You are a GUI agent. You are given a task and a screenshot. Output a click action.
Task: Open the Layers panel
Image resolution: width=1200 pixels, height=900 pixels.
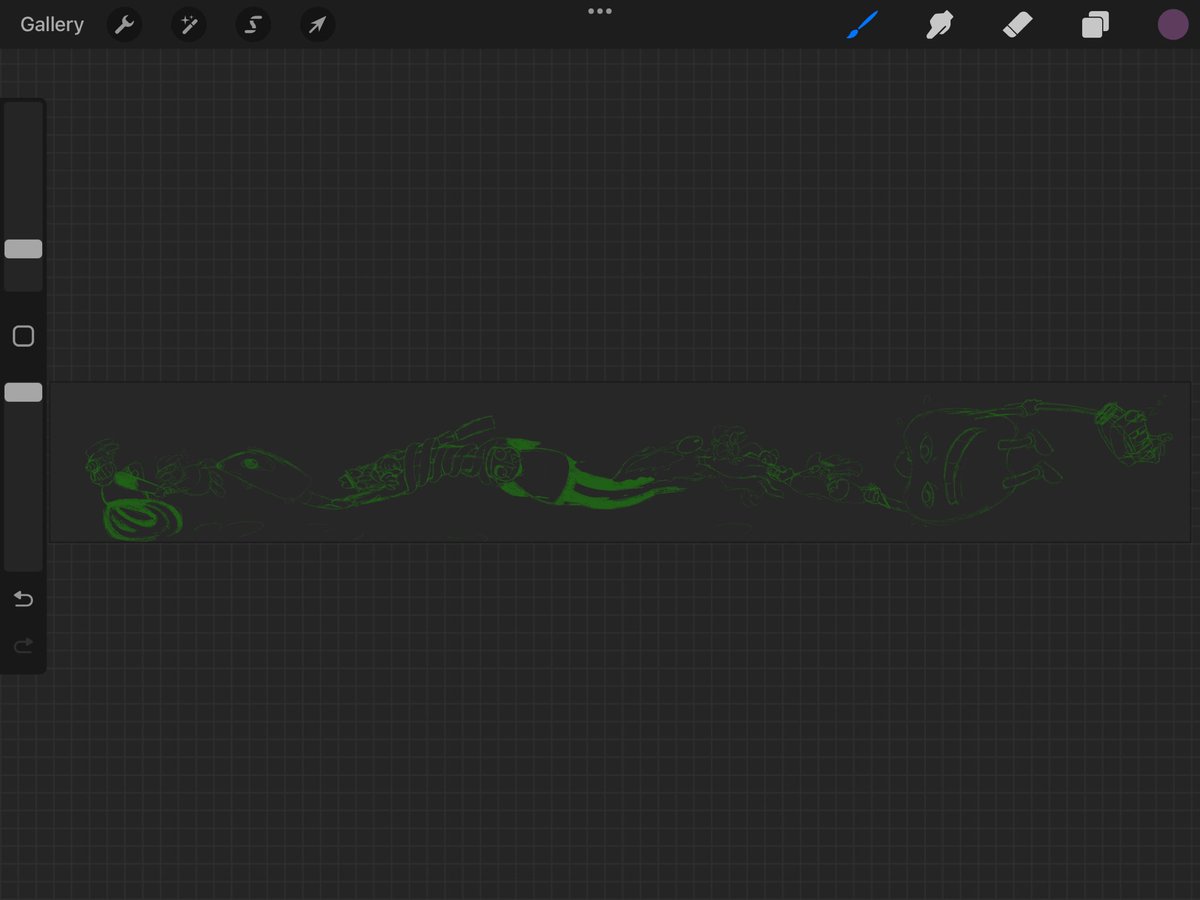pos(1095,25)
